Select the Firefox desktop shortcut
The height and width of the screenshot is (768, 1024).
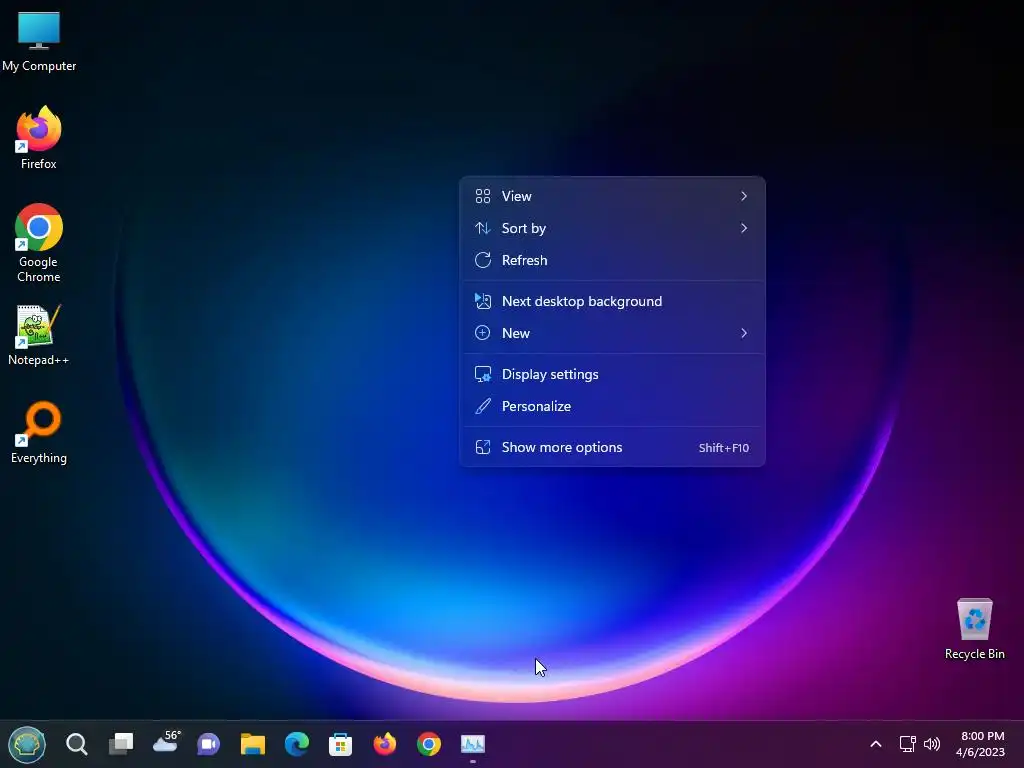(39, 138)
